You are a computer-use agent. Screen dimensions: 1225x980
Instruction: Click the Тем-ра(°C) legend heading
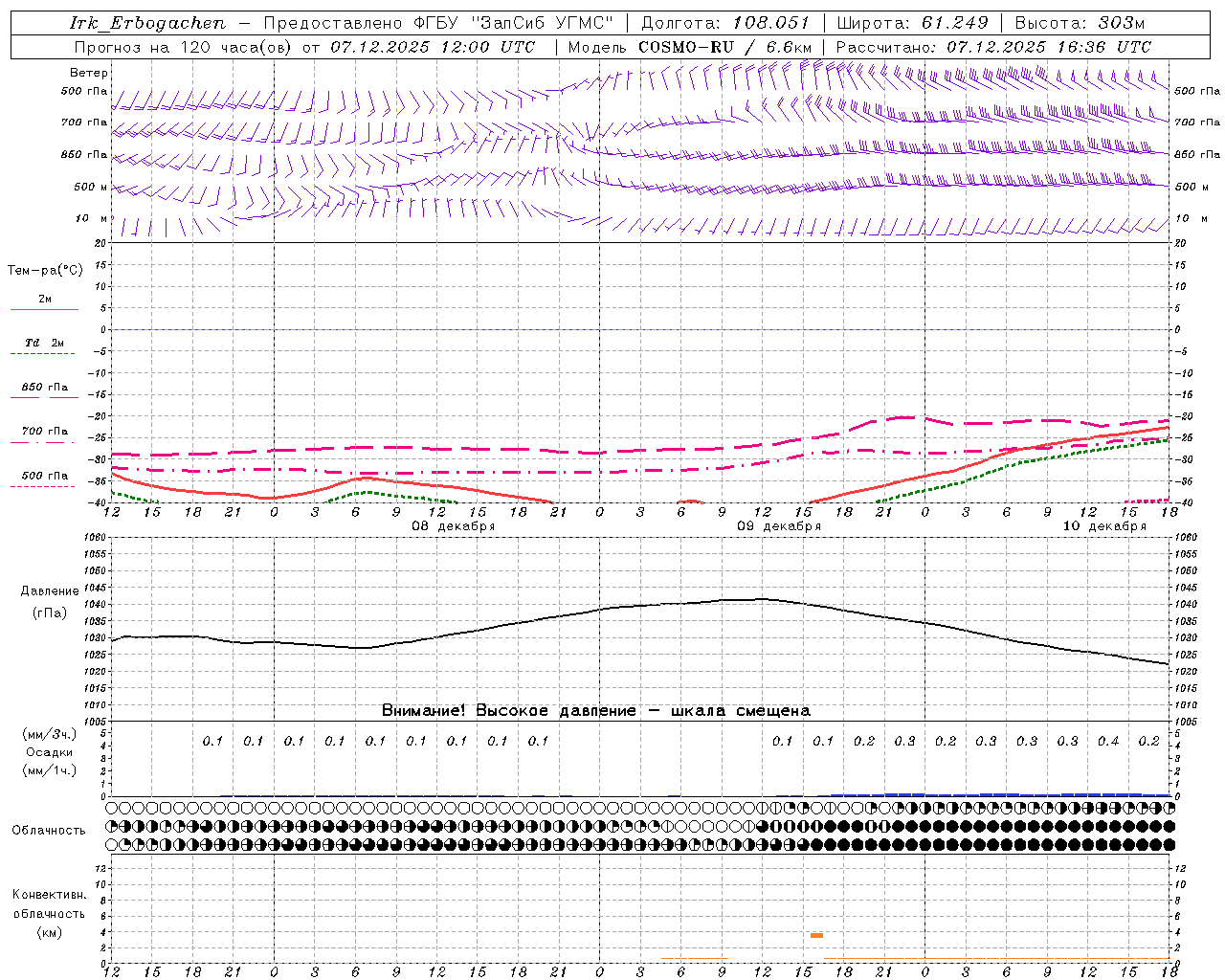(45, 271)
